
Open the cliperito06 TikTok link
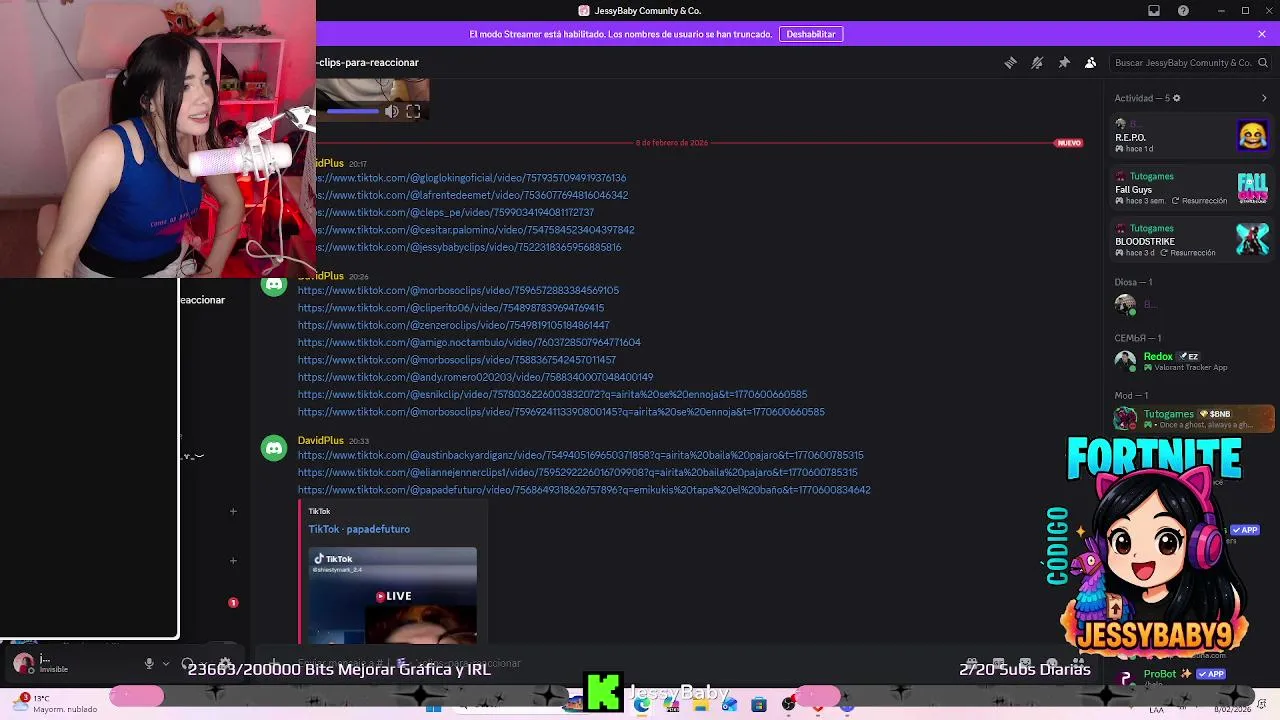click(x=451, y=308)
